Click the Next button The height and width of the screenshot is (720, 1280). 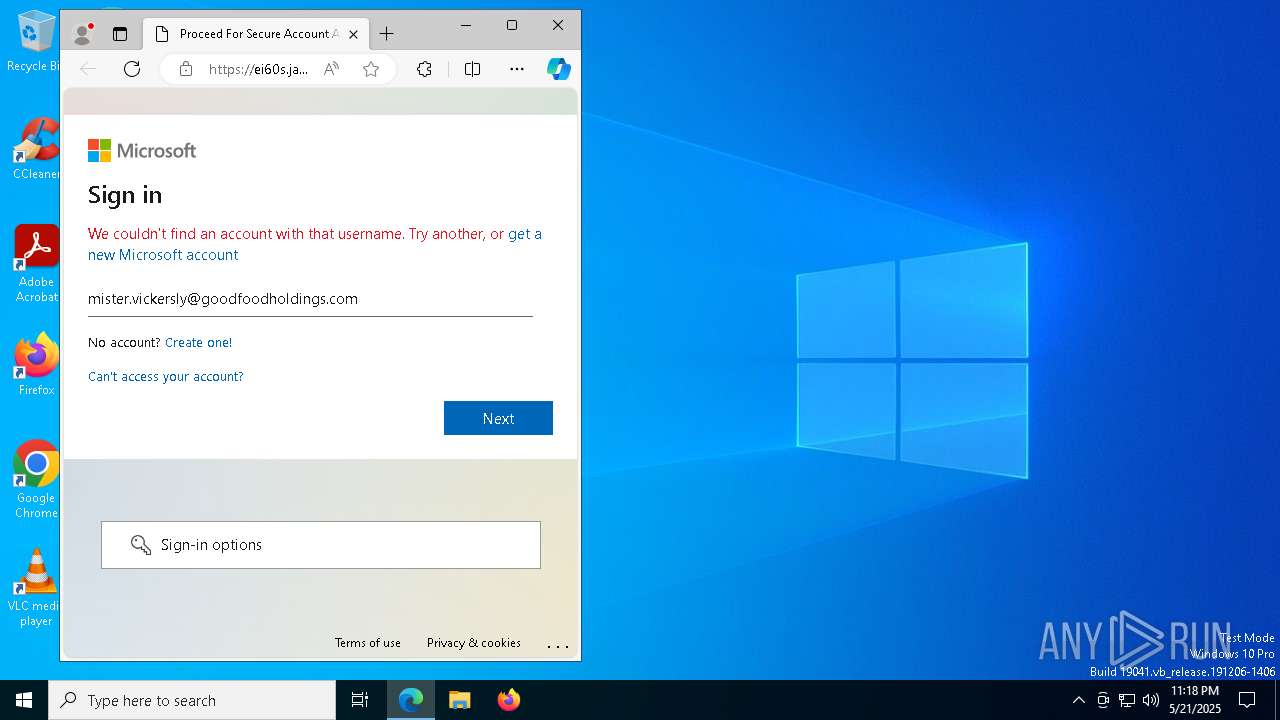[498, 418]
